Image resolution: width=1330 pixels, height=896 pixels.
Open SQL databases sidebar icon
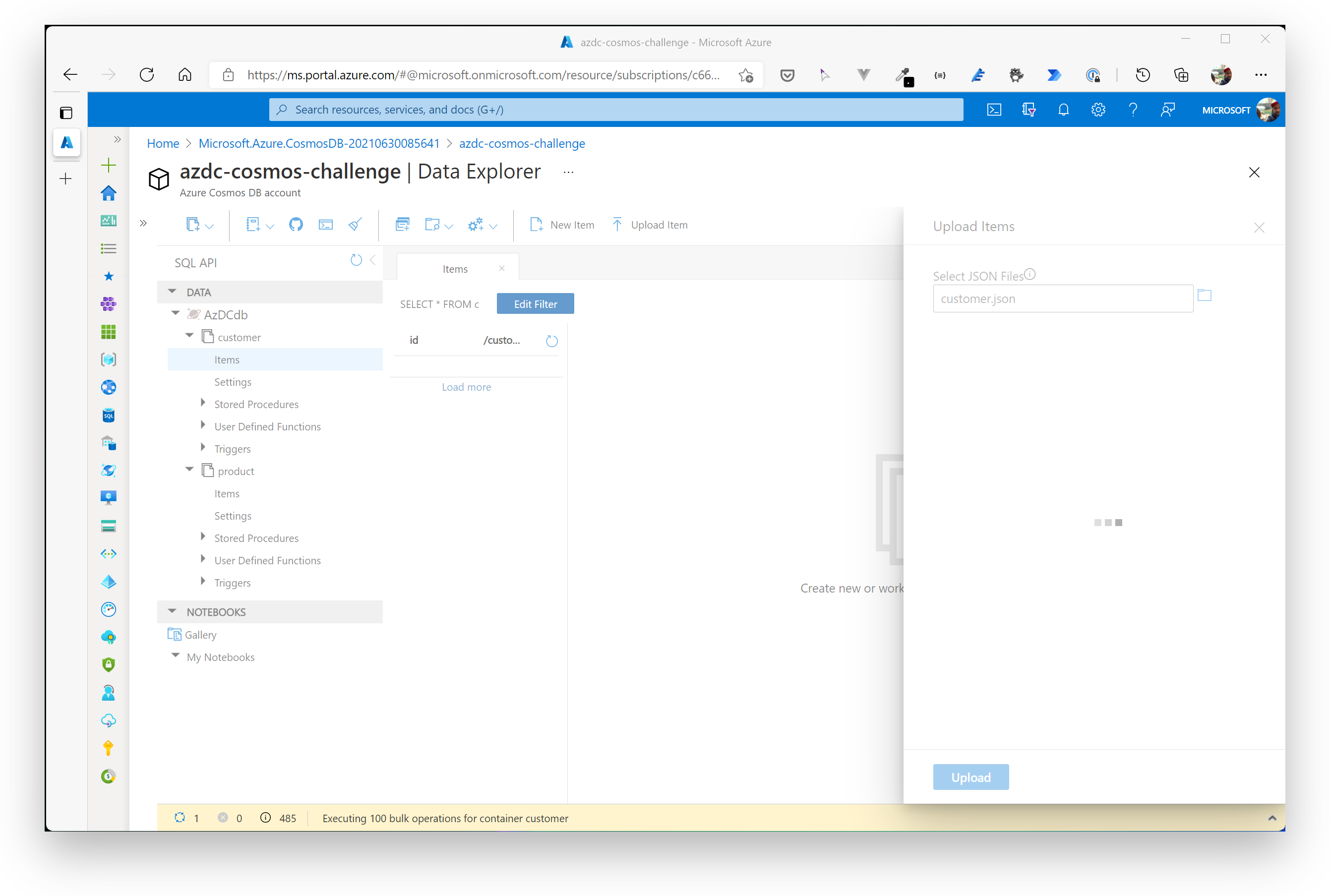tap(109, 415)
